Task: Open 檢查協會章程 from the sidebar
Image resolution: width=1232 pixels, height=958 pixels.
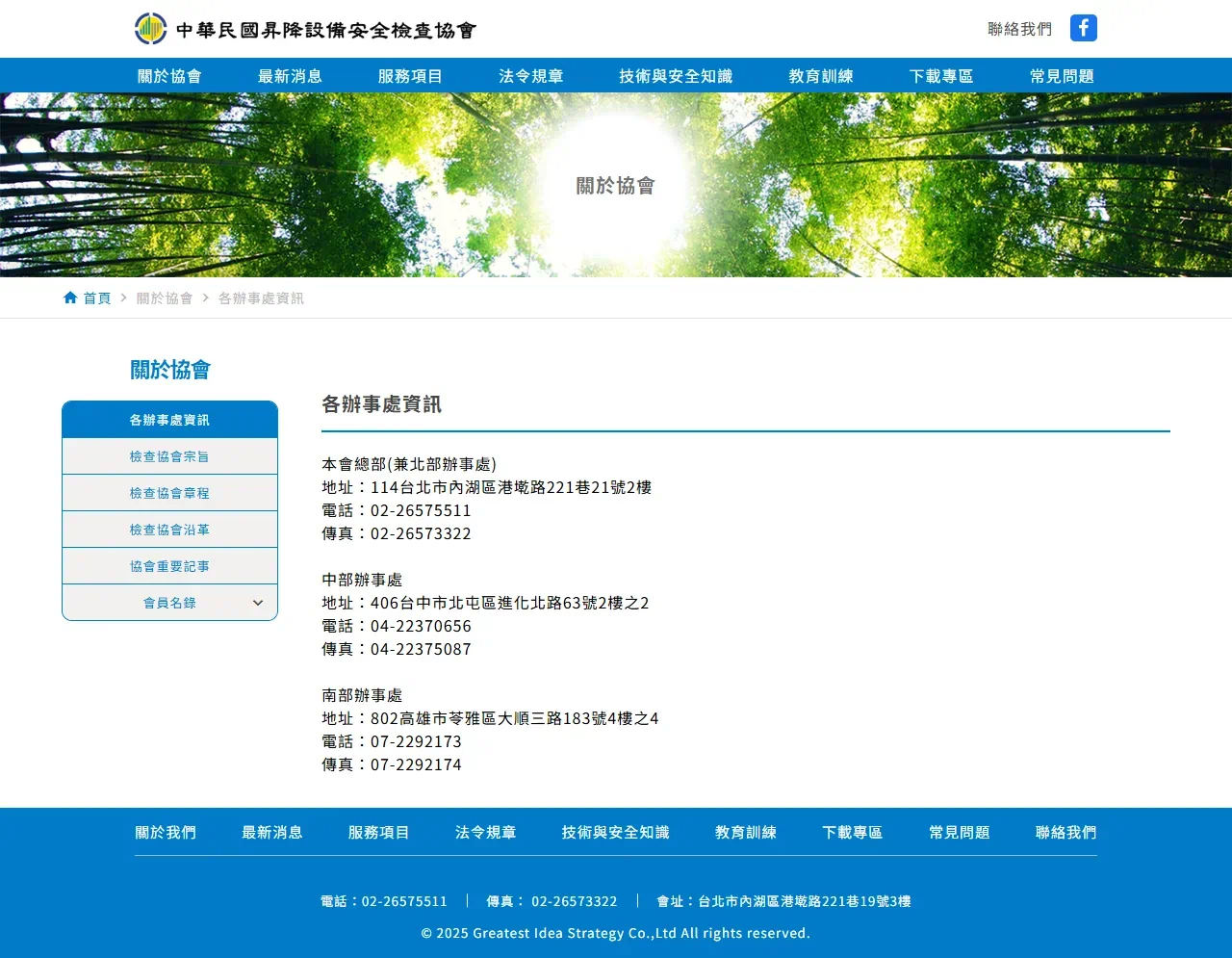Action: [x=169, y=492]
